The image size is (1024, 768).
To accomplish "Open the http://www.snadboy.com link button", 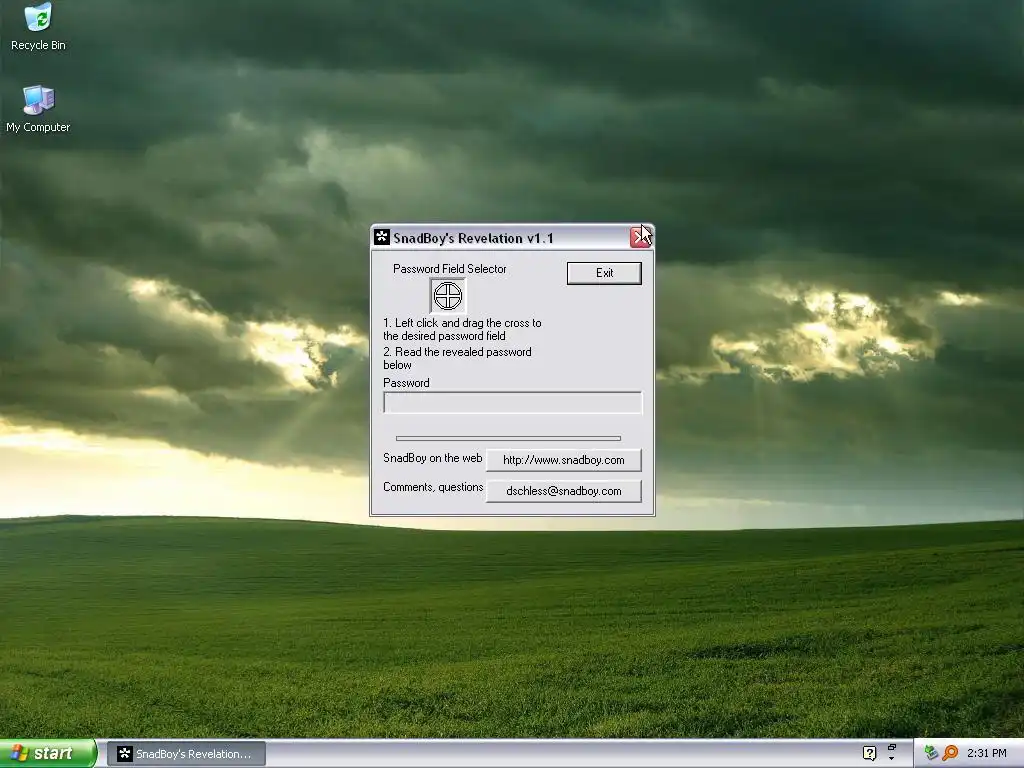I will (564, 460).
